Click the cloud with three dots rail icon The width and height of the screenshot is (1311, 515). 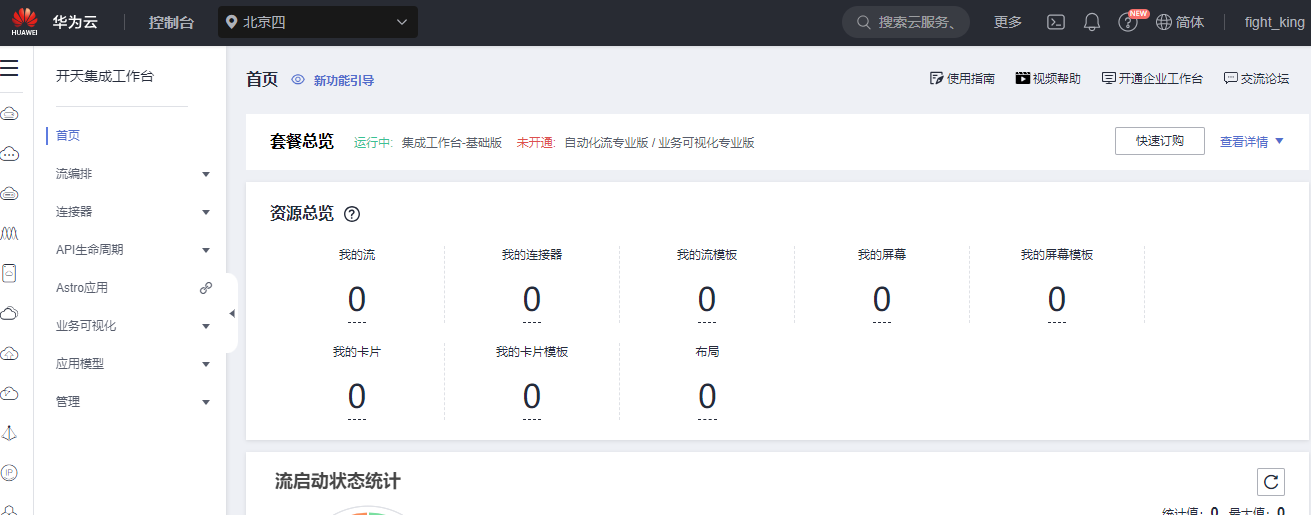pos(10,154)
